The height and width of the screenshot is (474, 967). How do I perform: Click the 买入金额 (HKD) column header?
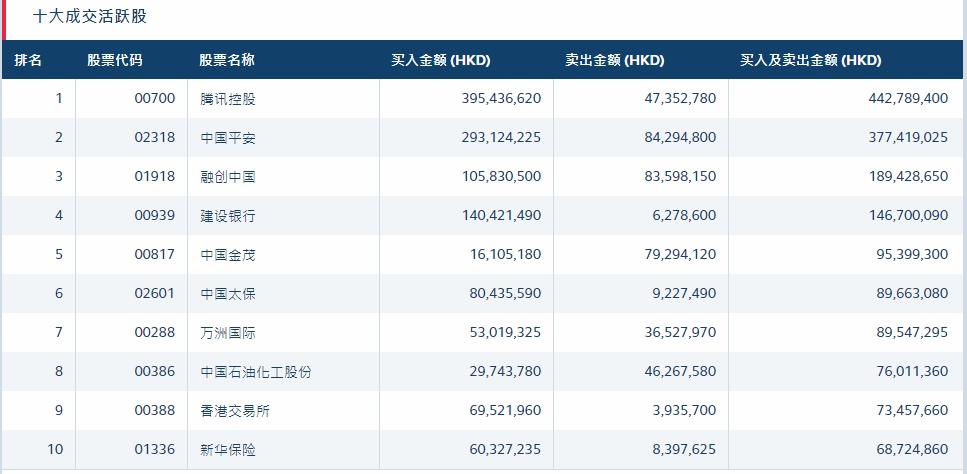(440, 60)
